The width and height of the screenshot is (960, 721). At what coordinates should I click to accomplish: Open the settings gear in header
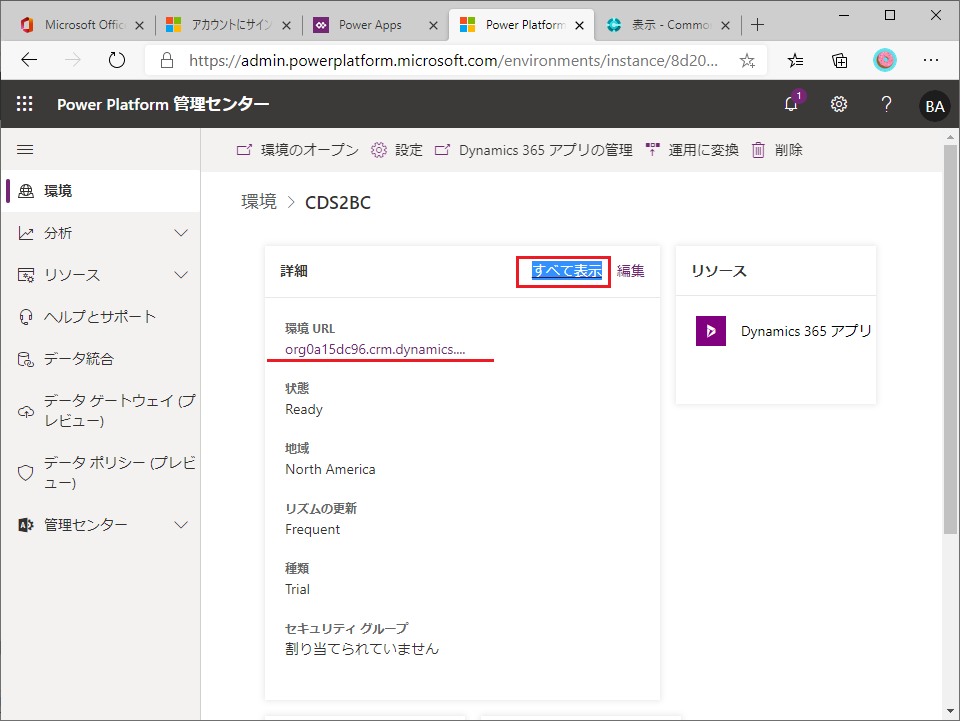[839, 104]
